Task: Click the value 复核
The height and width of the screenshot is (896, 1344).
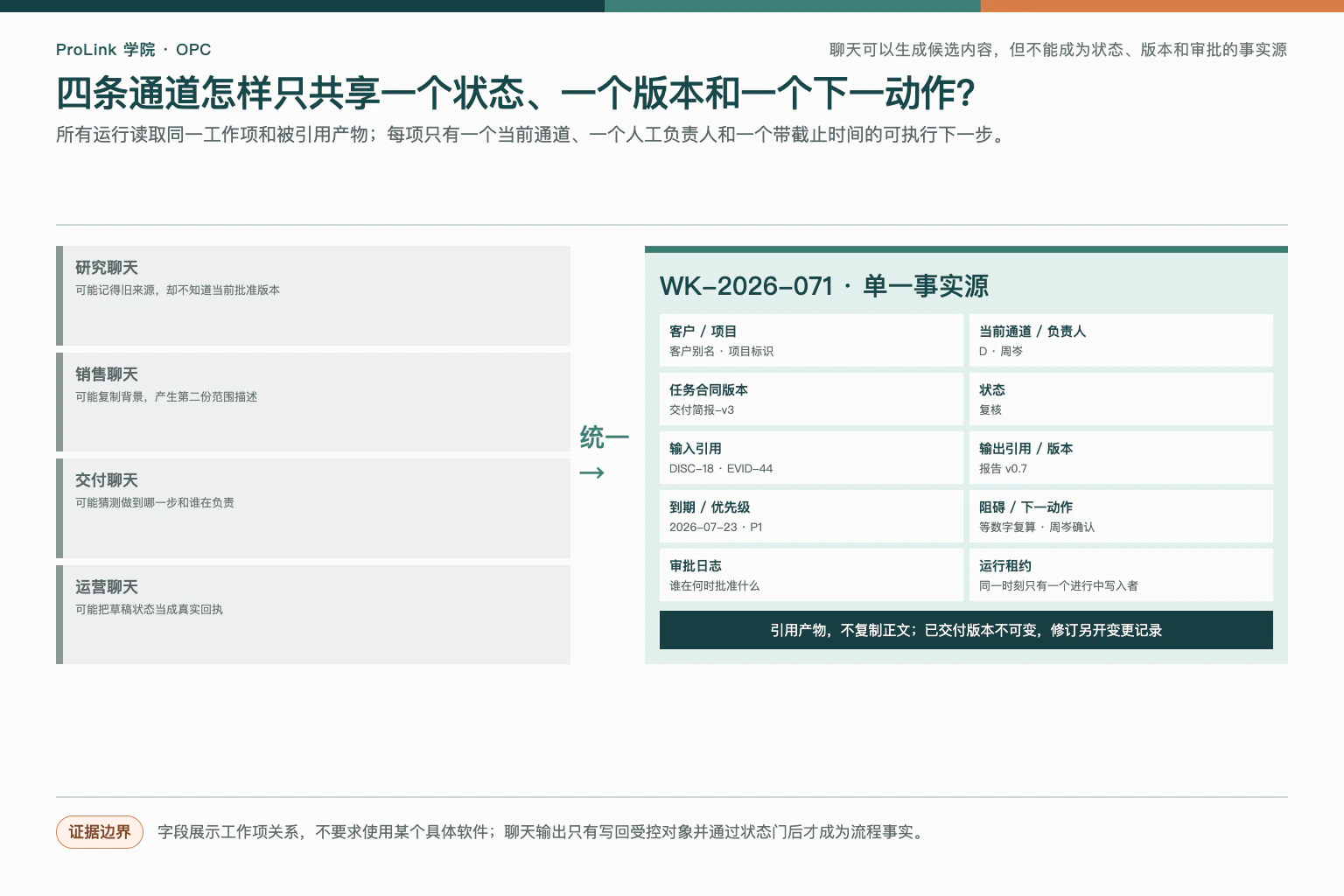Action: click(x=990, y=410)
